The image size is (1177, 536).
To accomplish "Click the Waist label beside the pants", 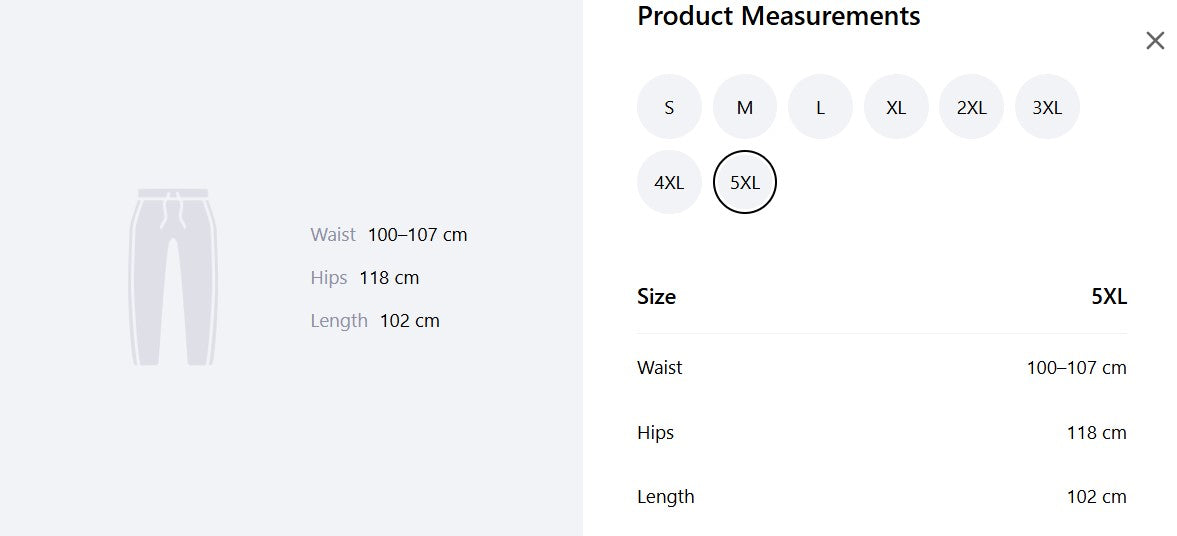I will [333, 235].
